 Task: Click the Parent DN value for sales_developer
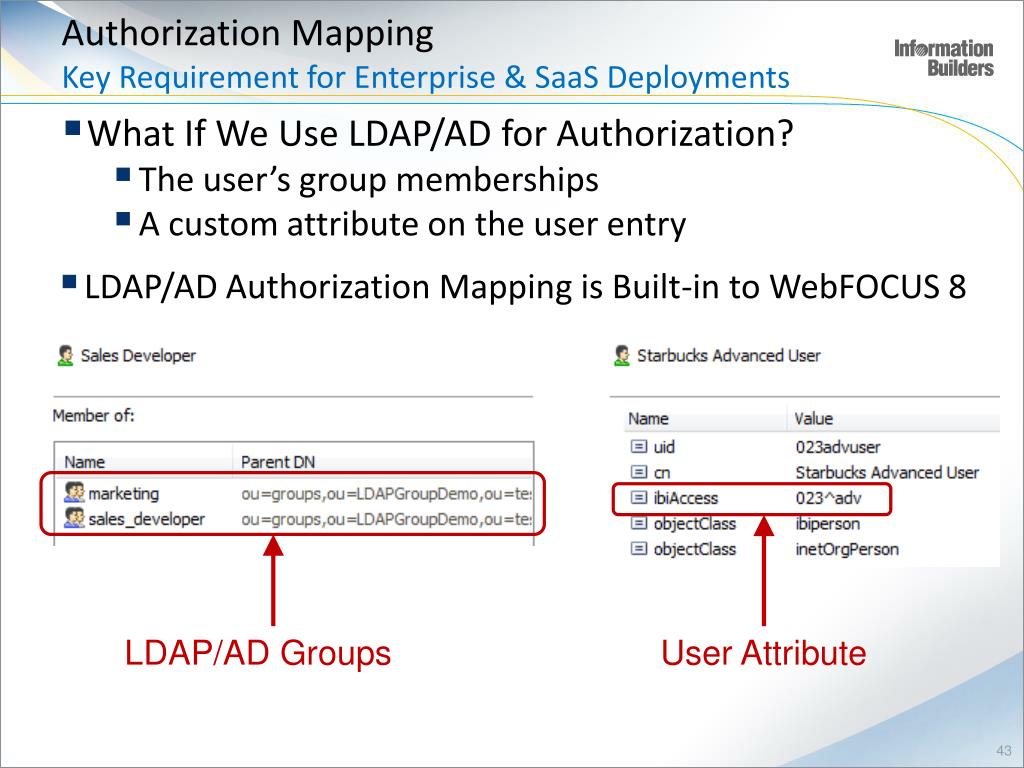pos(386,519)
